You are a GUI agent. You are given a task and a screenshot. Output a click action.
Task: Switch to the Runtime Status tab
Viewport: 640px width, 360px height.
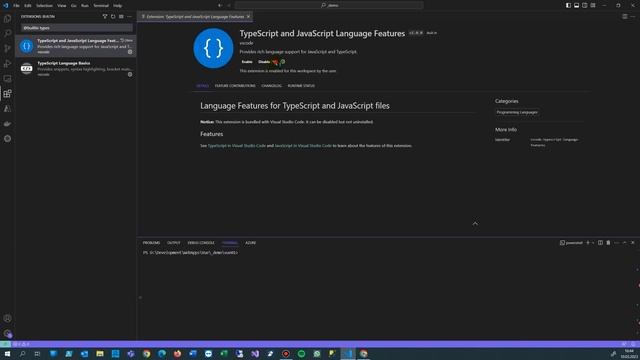(301, 86)
